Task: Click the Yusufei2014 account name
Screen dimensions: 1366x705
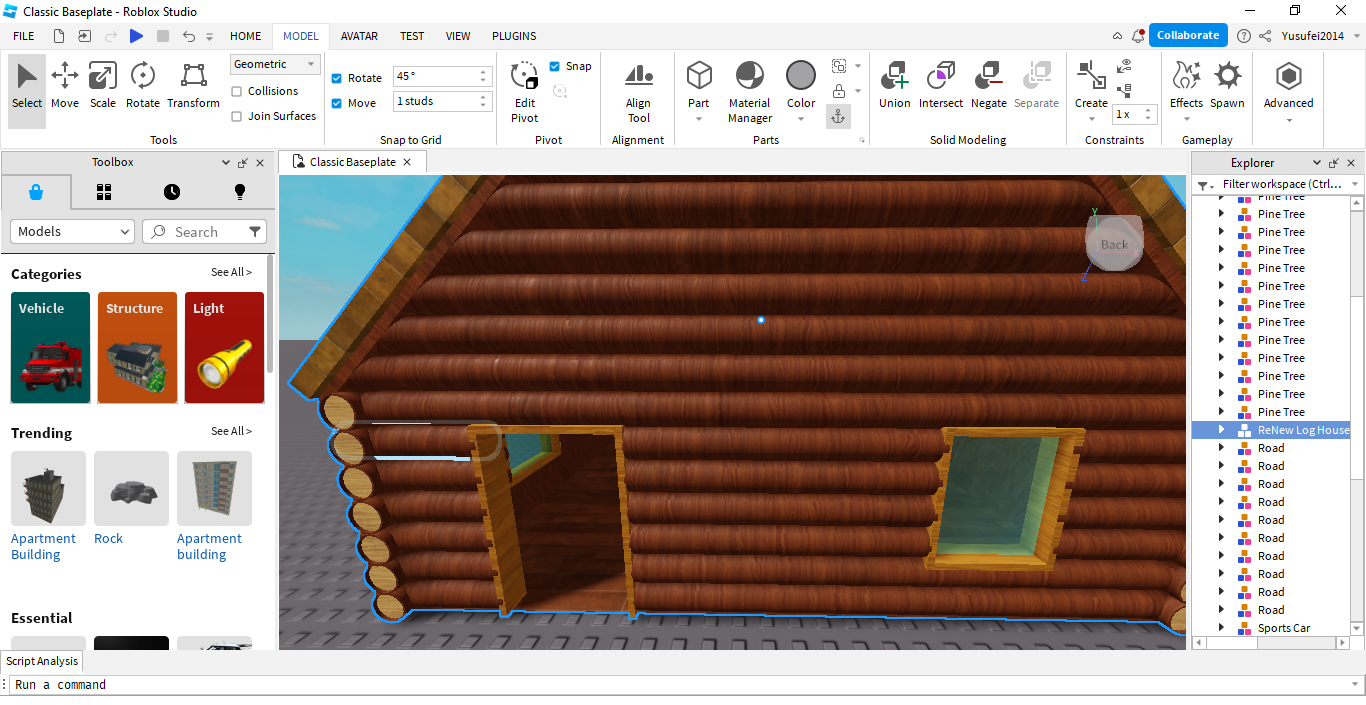Action: tap(1313, 36)
